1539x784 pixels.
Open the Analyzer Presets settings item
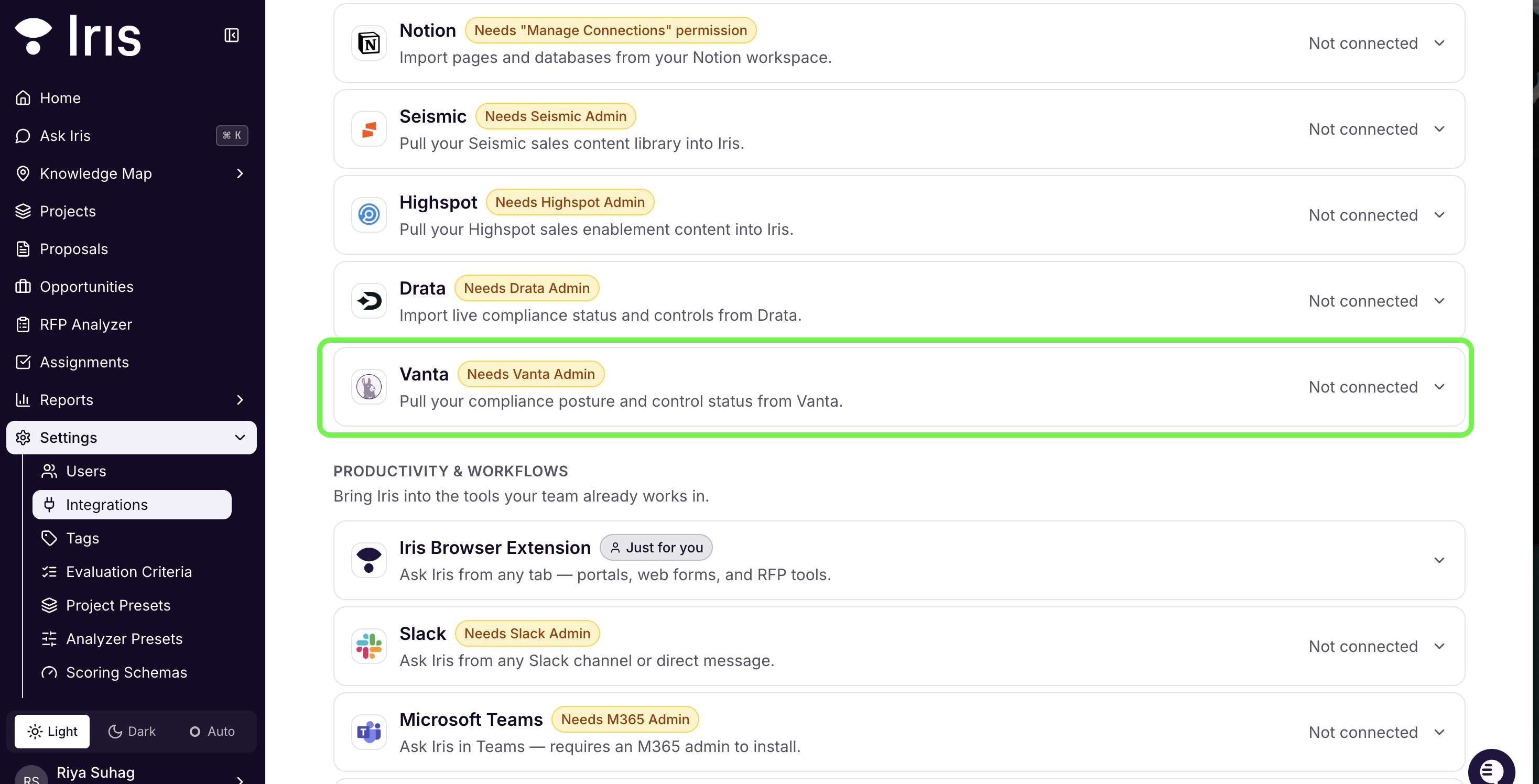(132, 639)
